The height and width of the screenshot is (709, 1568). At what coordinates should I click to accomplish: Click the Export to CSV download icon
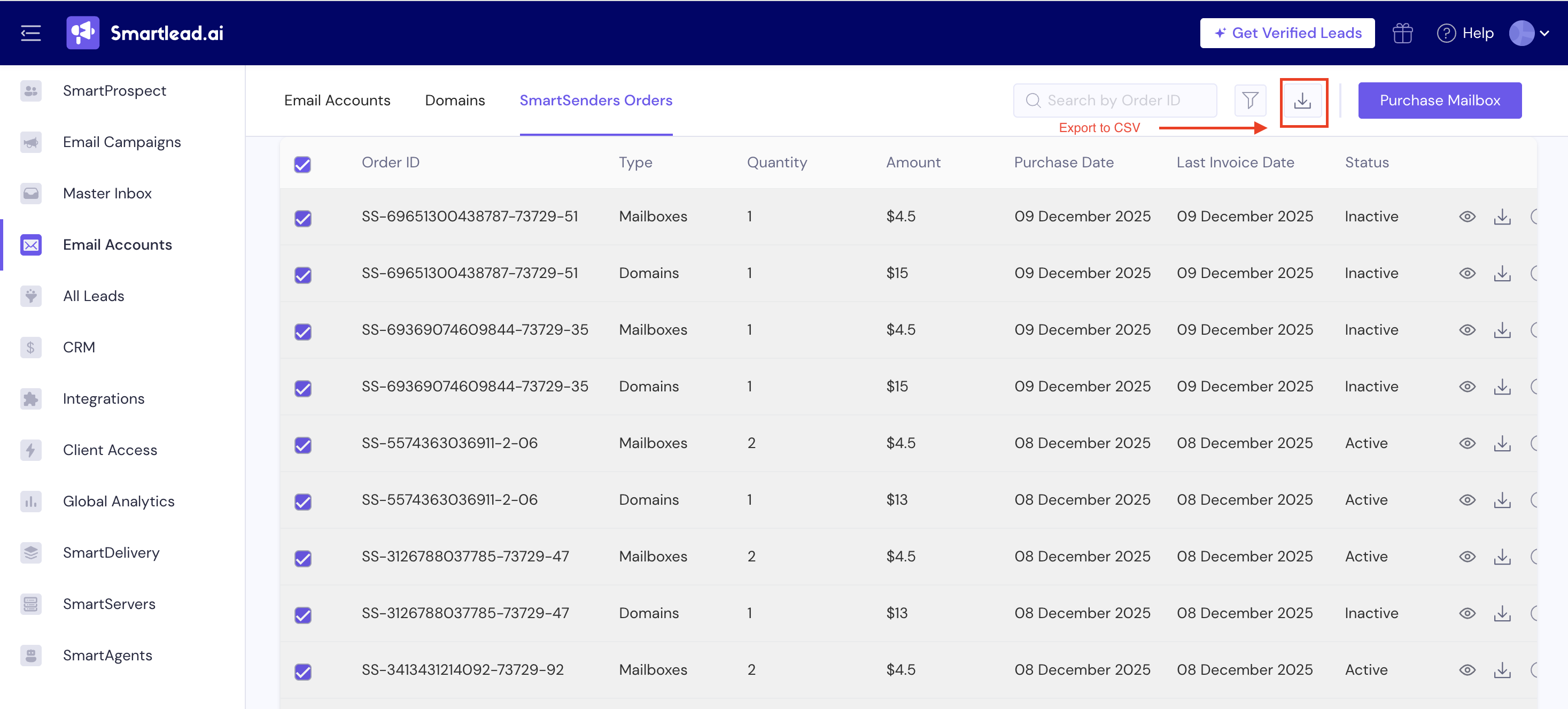pos(1302,101)
